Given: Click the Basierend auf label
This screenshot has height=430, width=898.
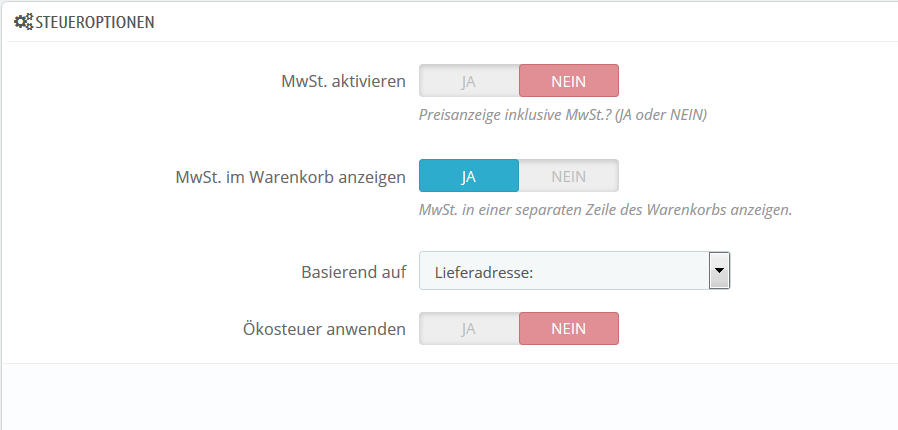Looking at the screenshot, I should (x=353, y=271).
